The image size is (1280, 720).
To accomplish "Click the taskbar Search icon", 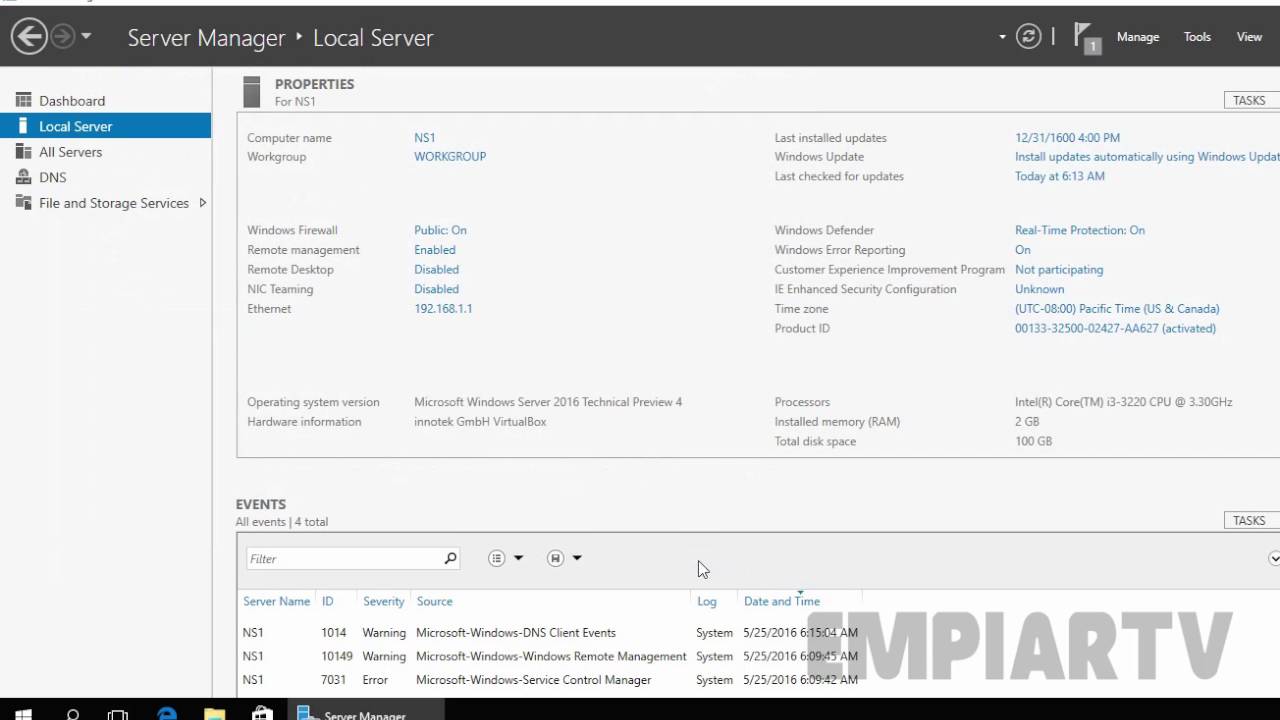I will coord(72,714).
